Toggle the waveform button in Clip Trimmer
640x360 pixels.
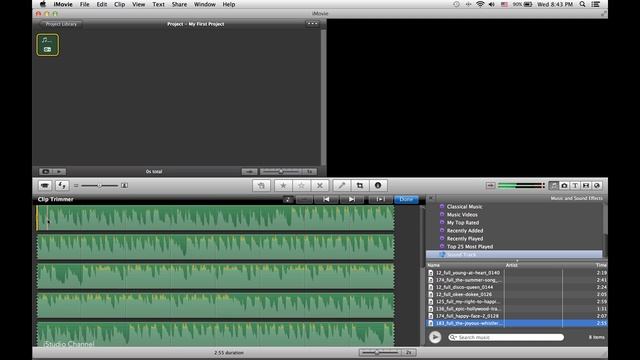coord(288,199)
